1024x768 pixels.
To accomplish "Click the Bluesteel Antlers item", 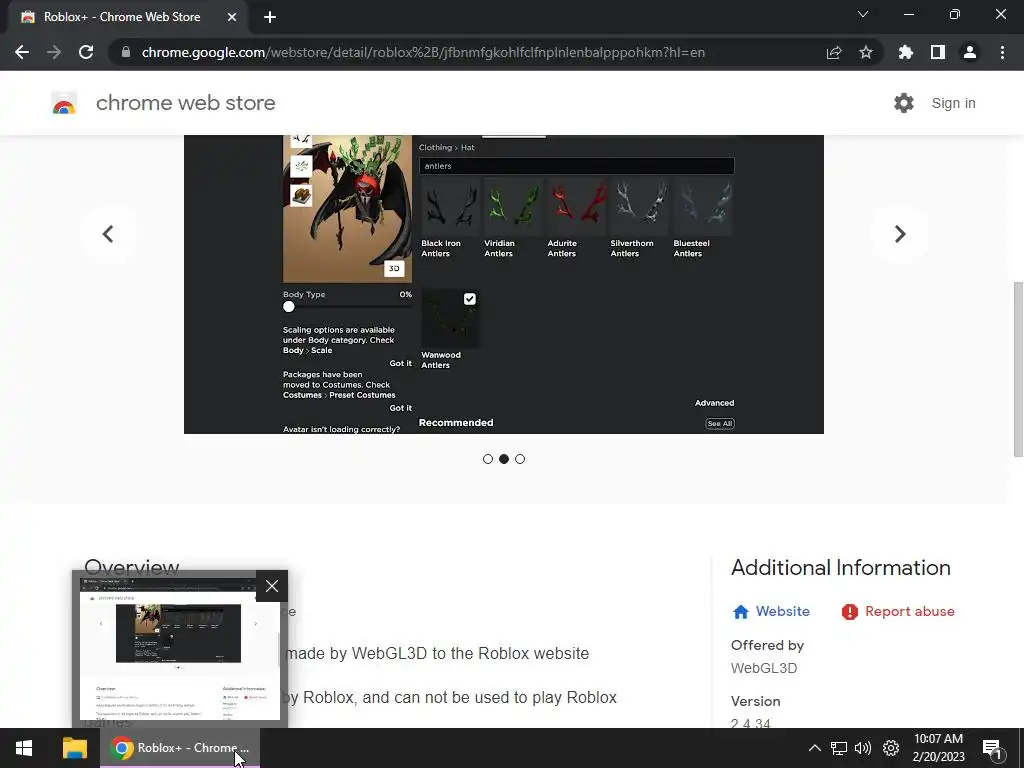I will coord(703,218).
